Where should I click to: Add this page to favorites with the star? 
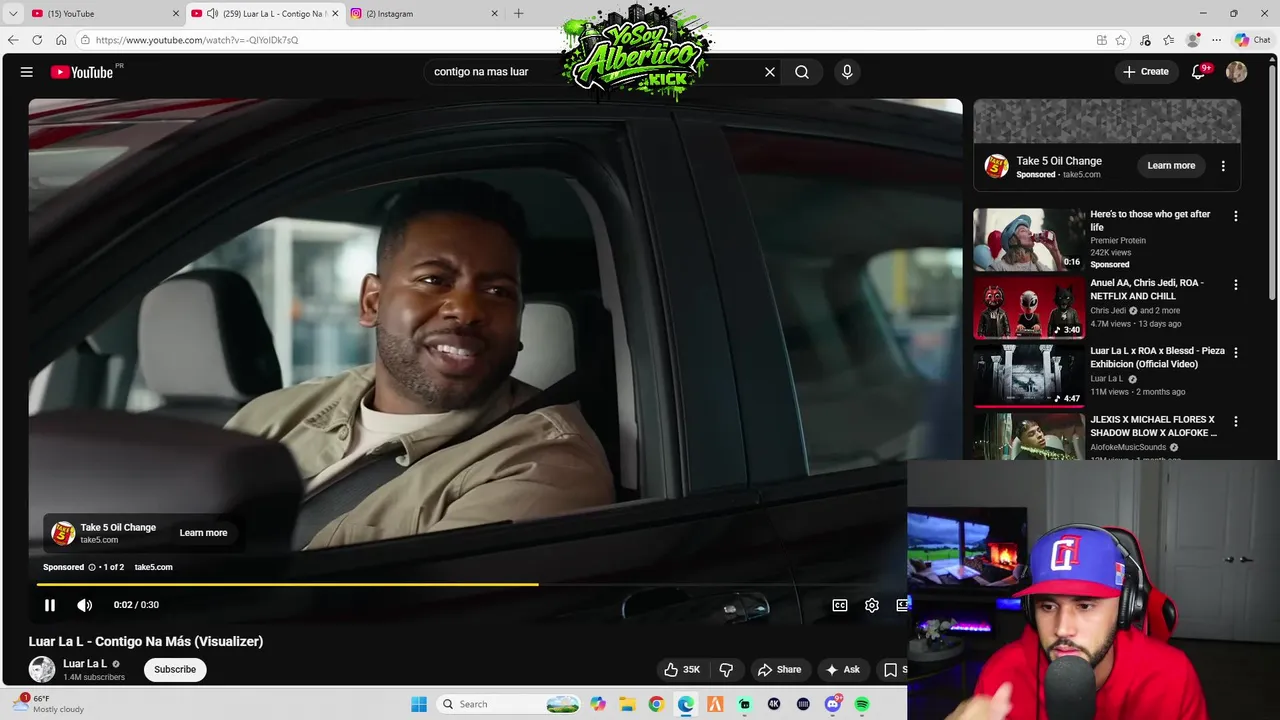[1121, 40]
